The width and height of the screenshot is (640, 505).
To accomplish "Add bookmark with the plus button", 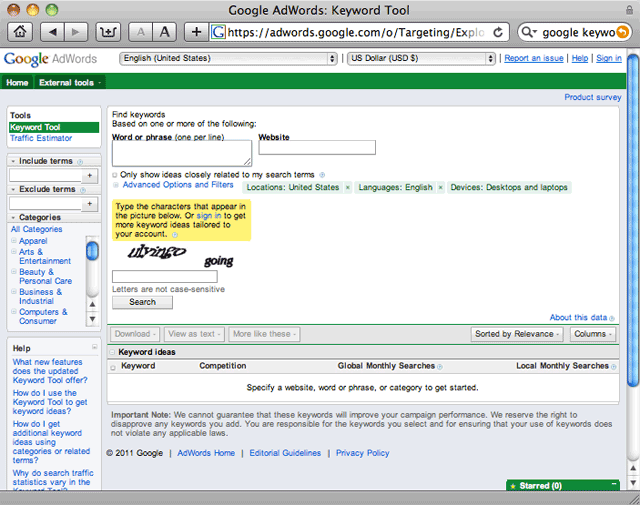I will point(196,32).
